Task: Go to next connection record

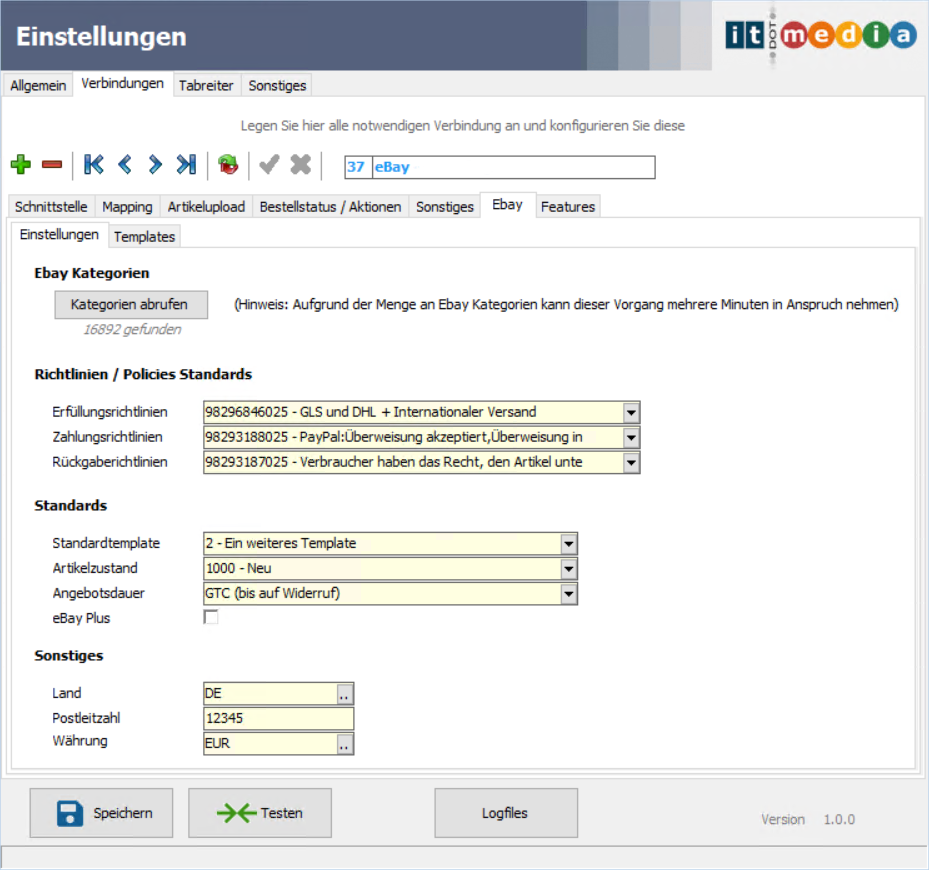Action: [155, 165]
